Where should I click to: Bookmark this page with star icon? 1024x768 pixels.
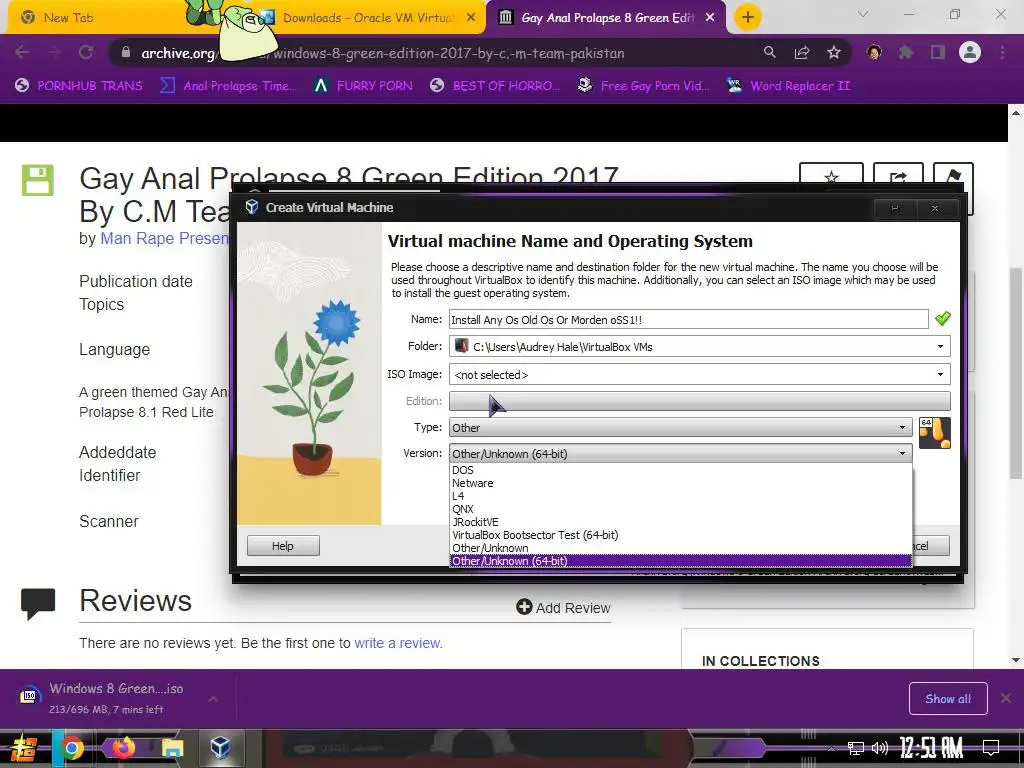[834, 52]
